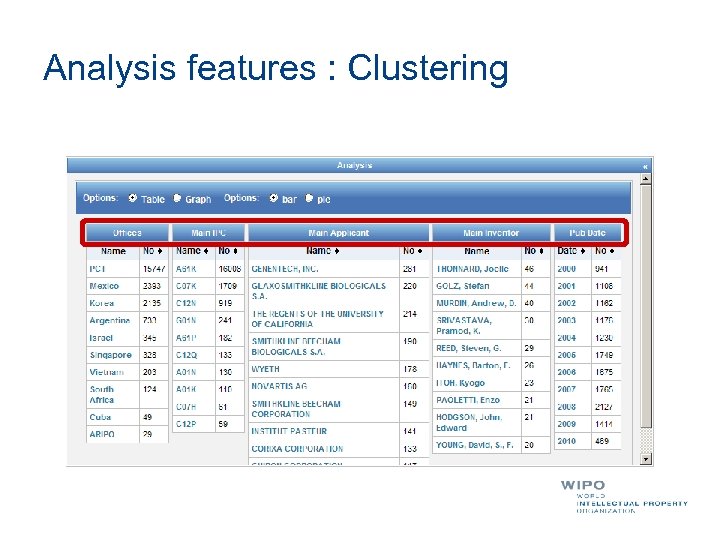Click the Korea office link

[x=101, y=303]
